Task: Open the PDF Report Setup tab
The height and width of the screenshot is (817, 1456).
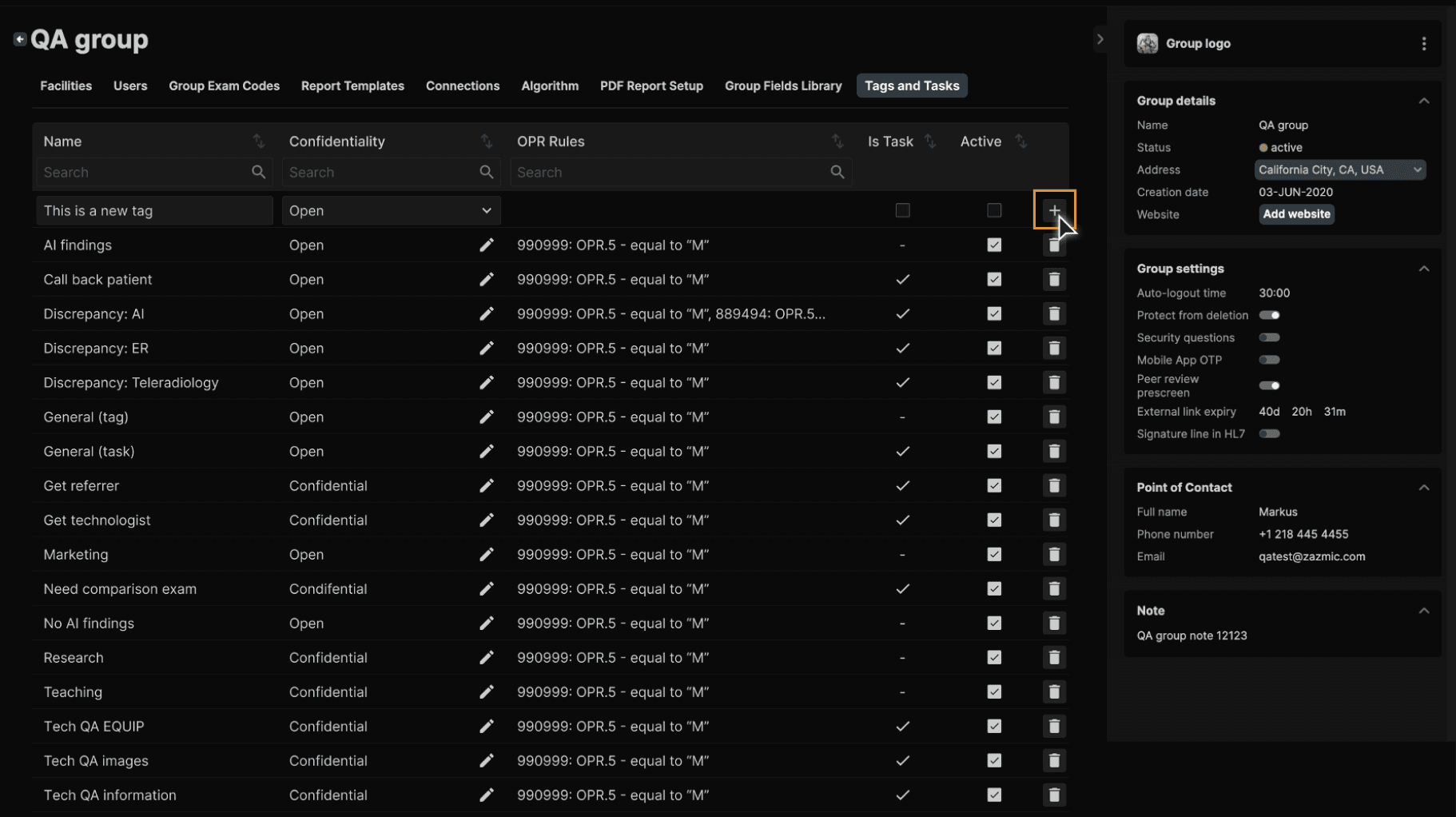Action: pyautogui.click(x=651, y=86)
